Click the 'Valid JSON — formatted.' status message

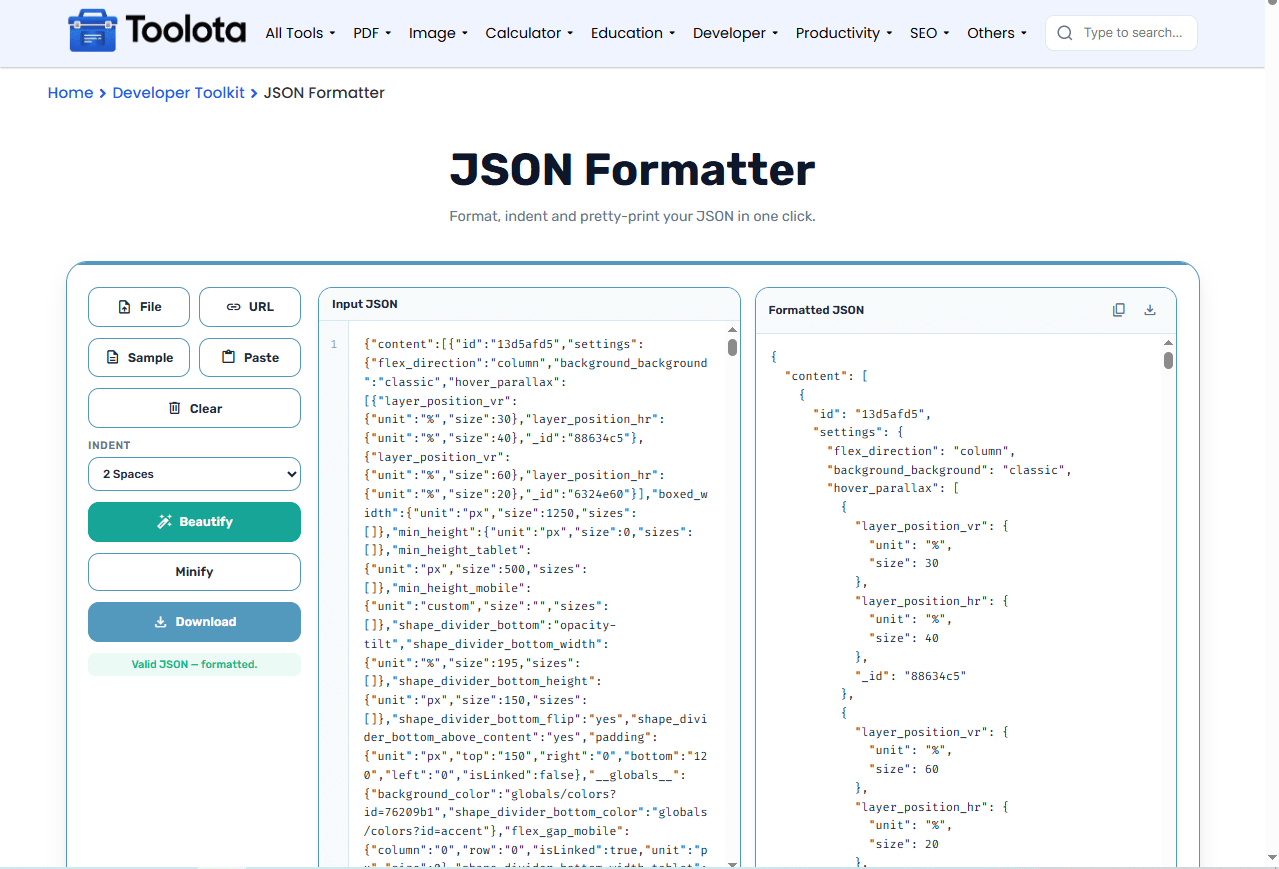[194, 664]
